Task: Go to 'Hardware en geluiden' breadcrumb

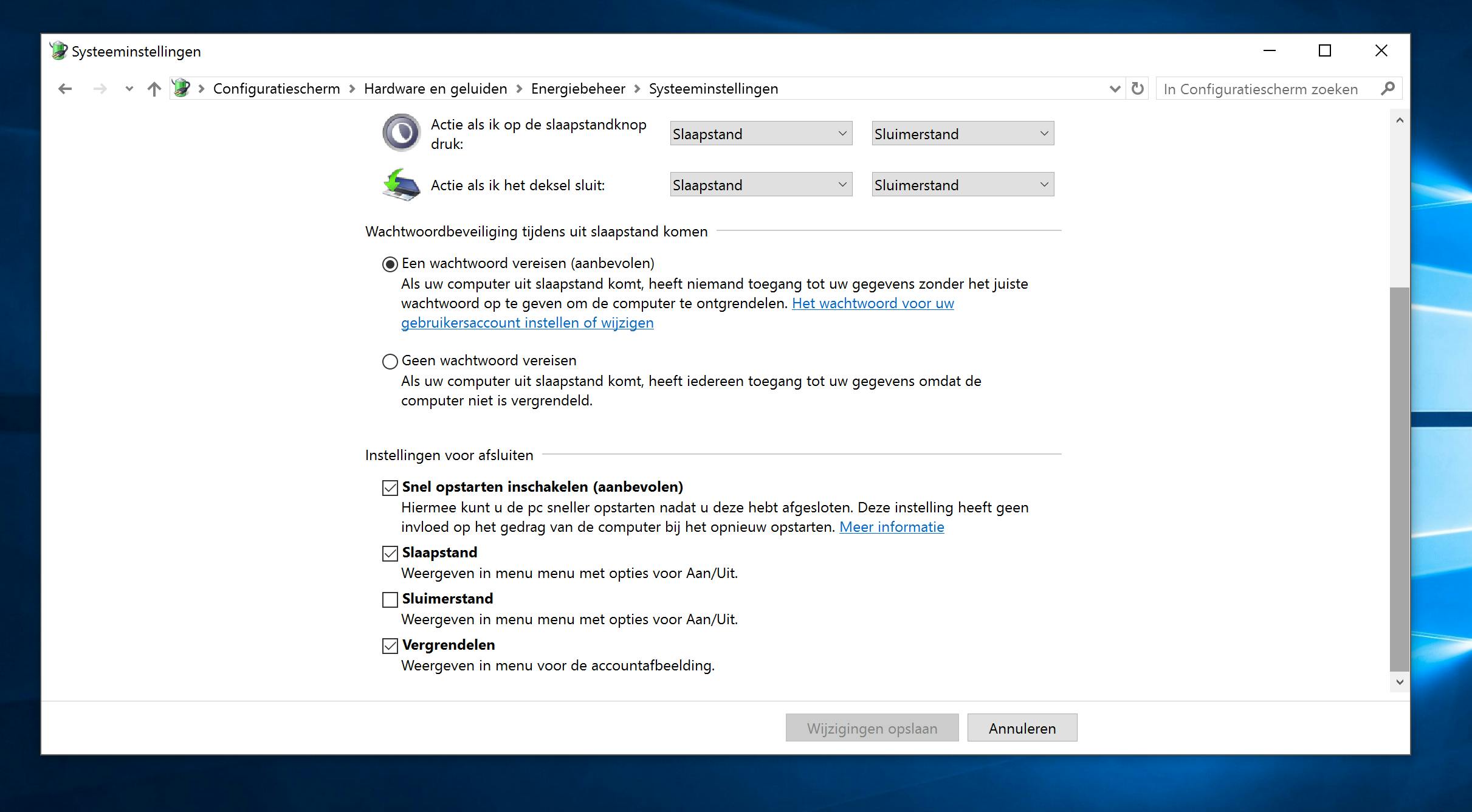Action: 435,89
